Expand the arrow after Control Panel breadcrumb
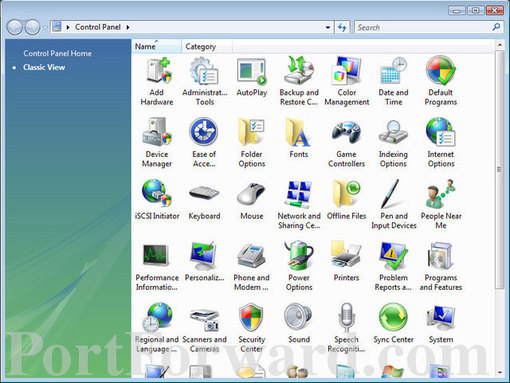 [128, 27]
